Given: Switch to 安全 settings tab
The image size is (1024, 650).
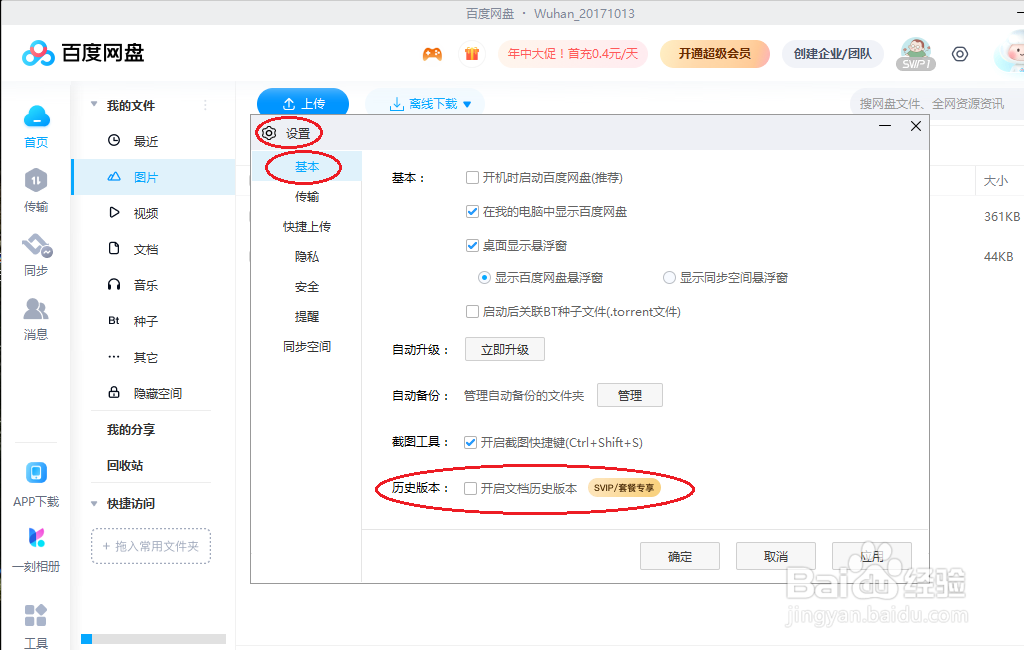Looking at the screenshot, I should point(307,287).
